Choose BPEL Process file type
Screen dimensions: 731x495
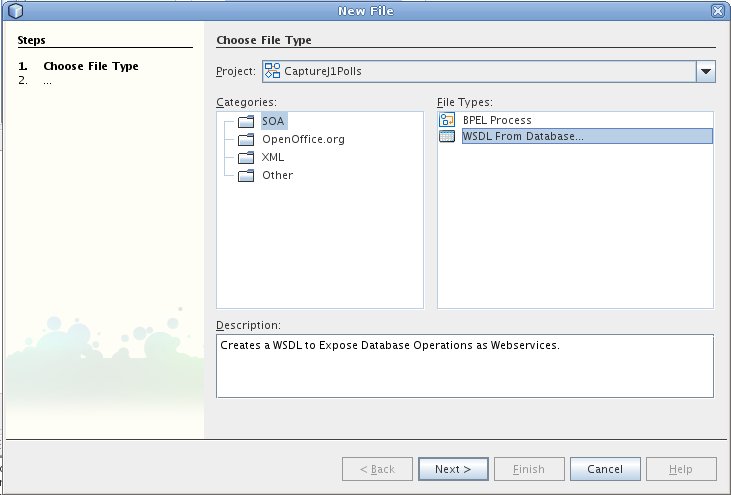pyautogui.click(x=497, y=120)
